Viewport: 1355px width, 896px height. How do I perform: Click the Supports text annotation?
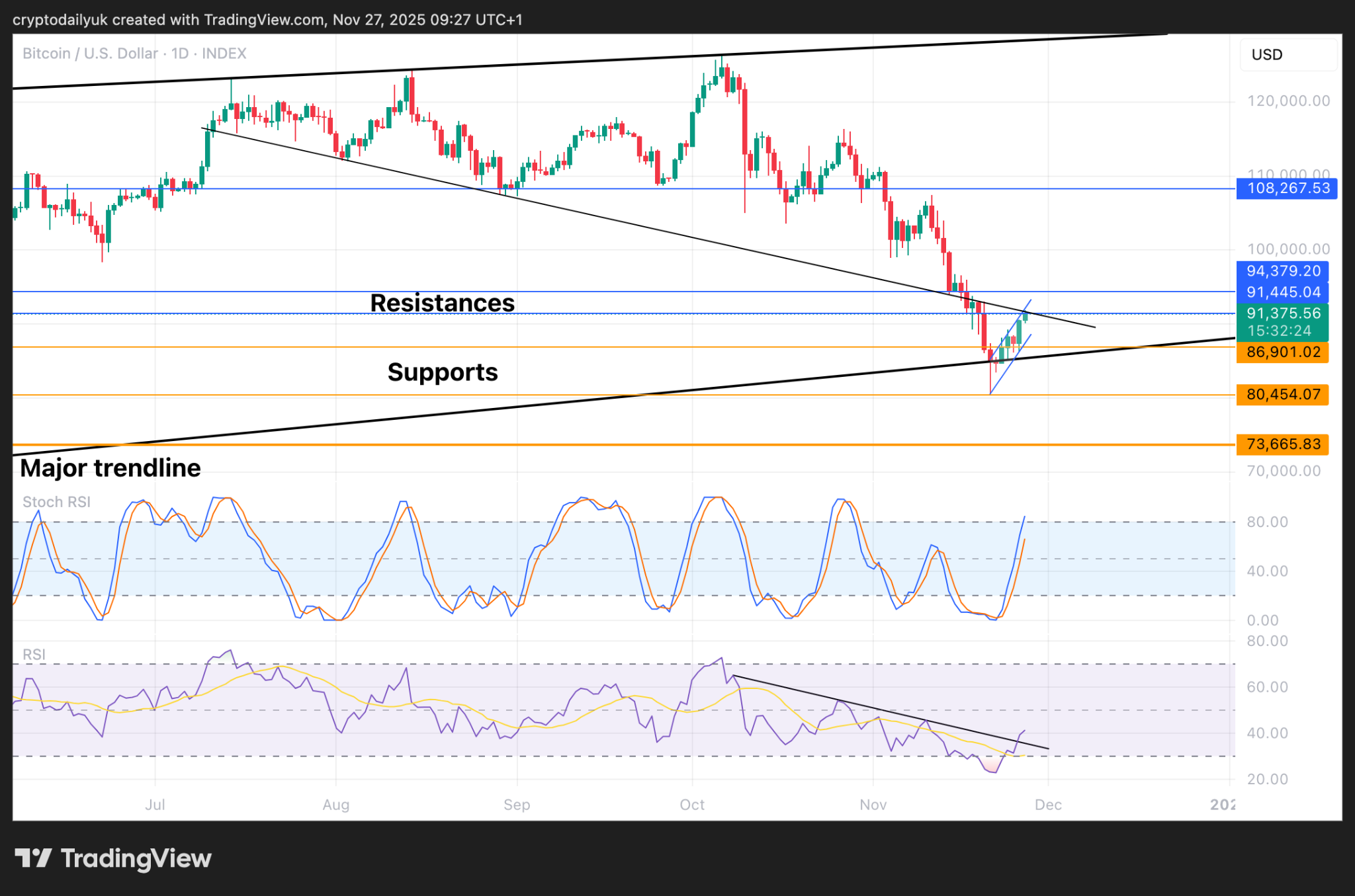pyautogui.click(x=442, y=372)
